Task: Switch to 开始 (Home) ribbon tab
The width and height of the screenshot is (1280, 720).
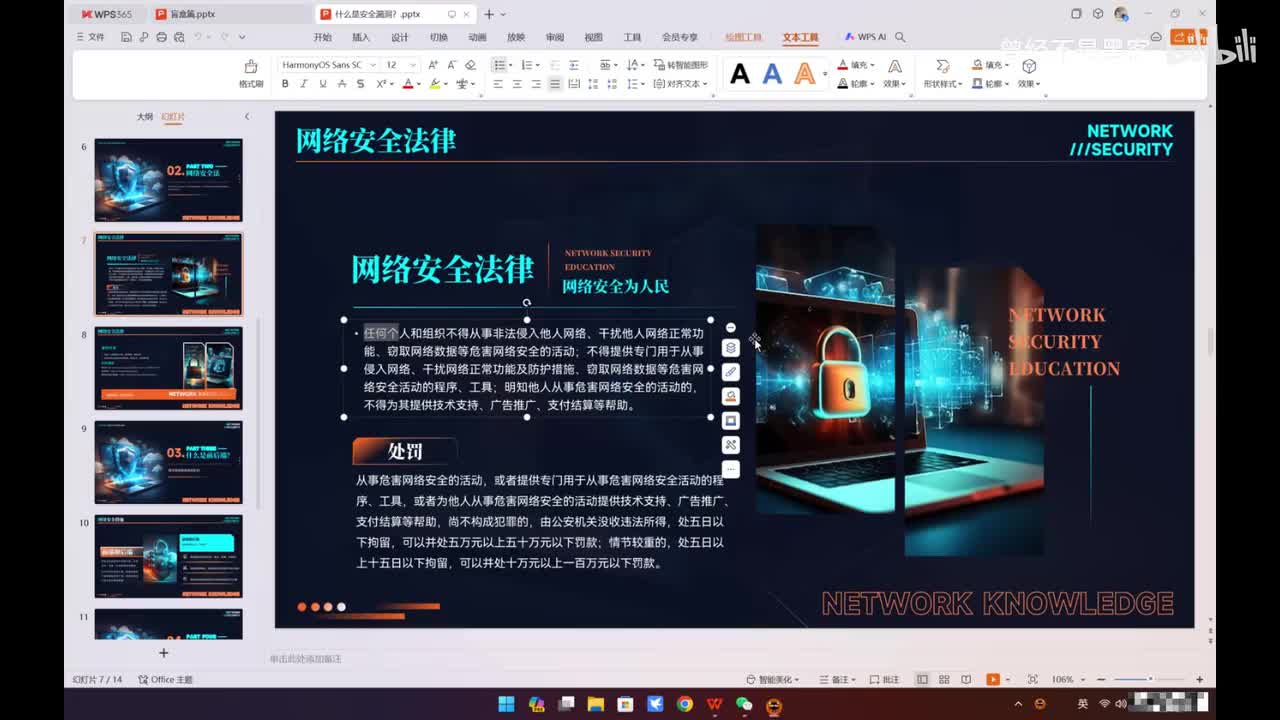Action: (322, 37)
